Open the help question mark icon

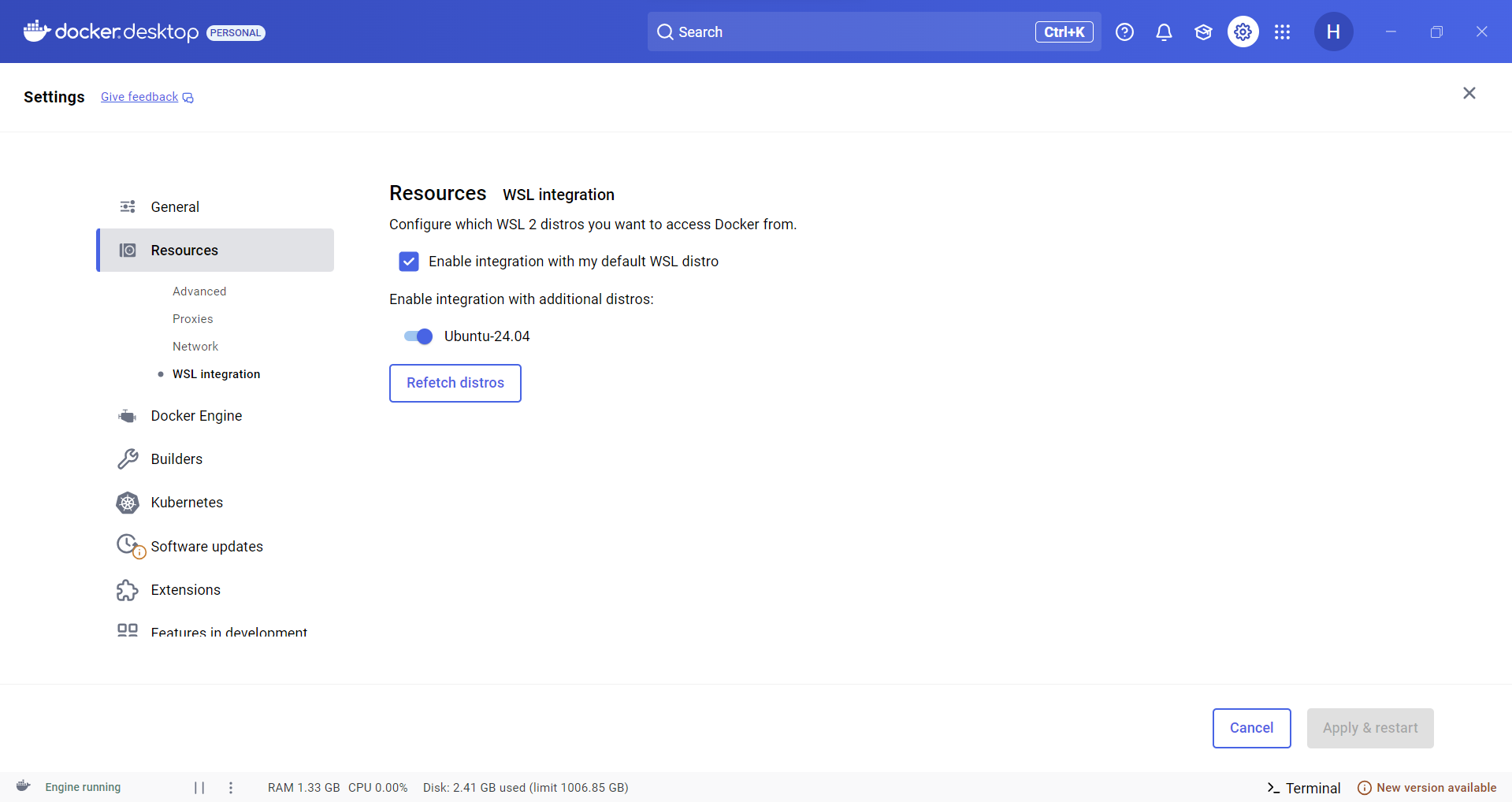(1124, 32)
